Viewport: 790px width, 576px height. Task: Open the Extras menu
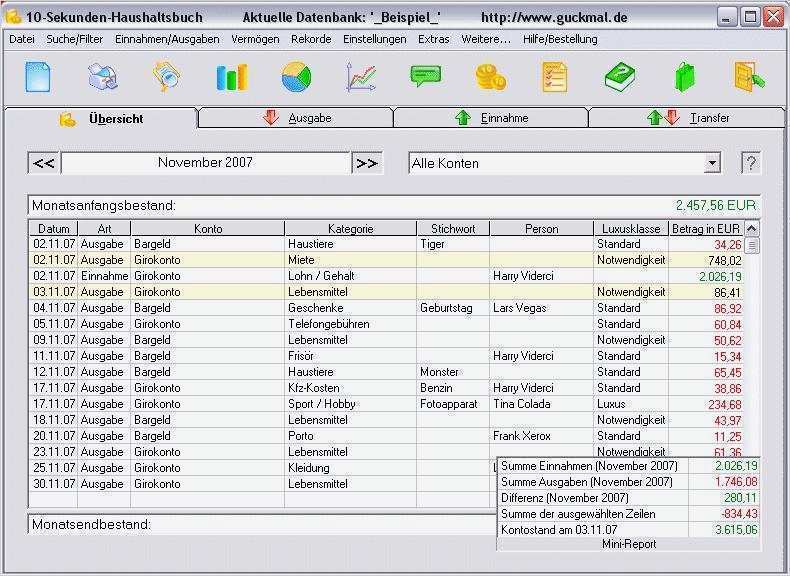tap(433, 39)
